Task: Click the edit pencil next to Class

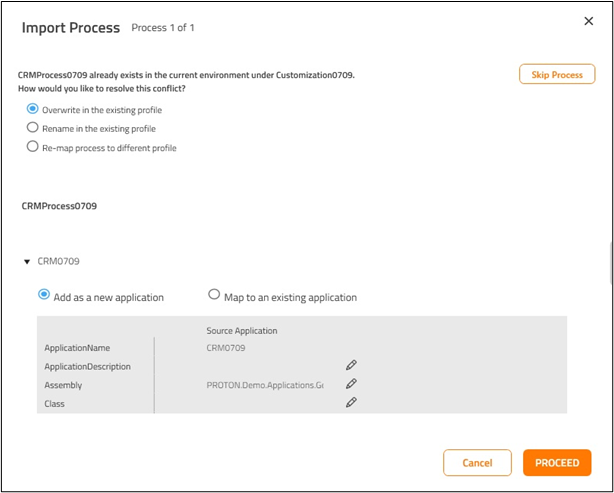Action: [x=351, y=402]
